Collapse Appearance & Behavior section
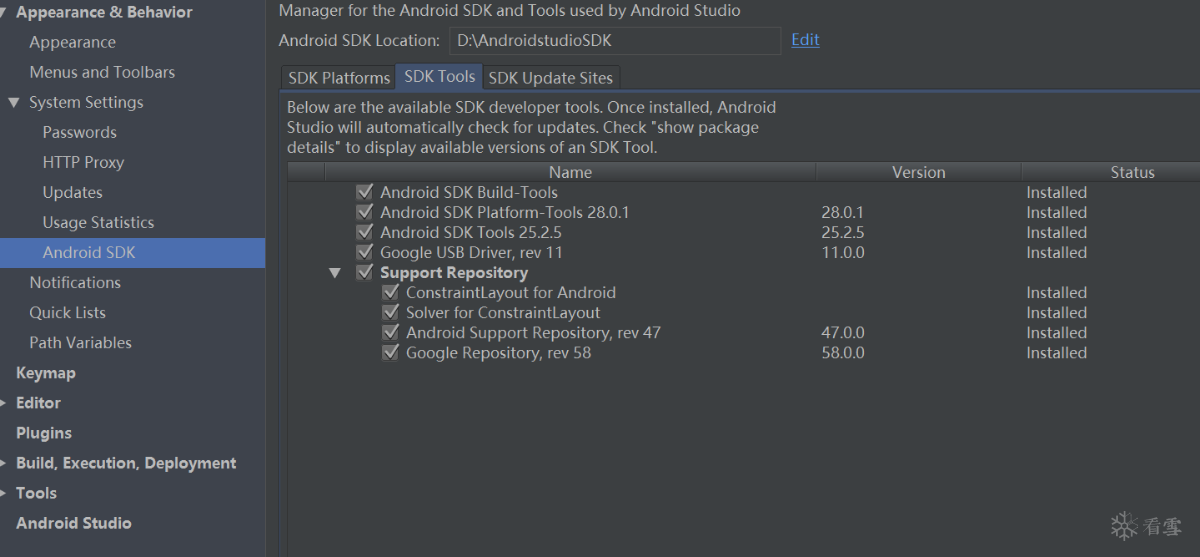 pyautogui.click(x=4, y=13)
